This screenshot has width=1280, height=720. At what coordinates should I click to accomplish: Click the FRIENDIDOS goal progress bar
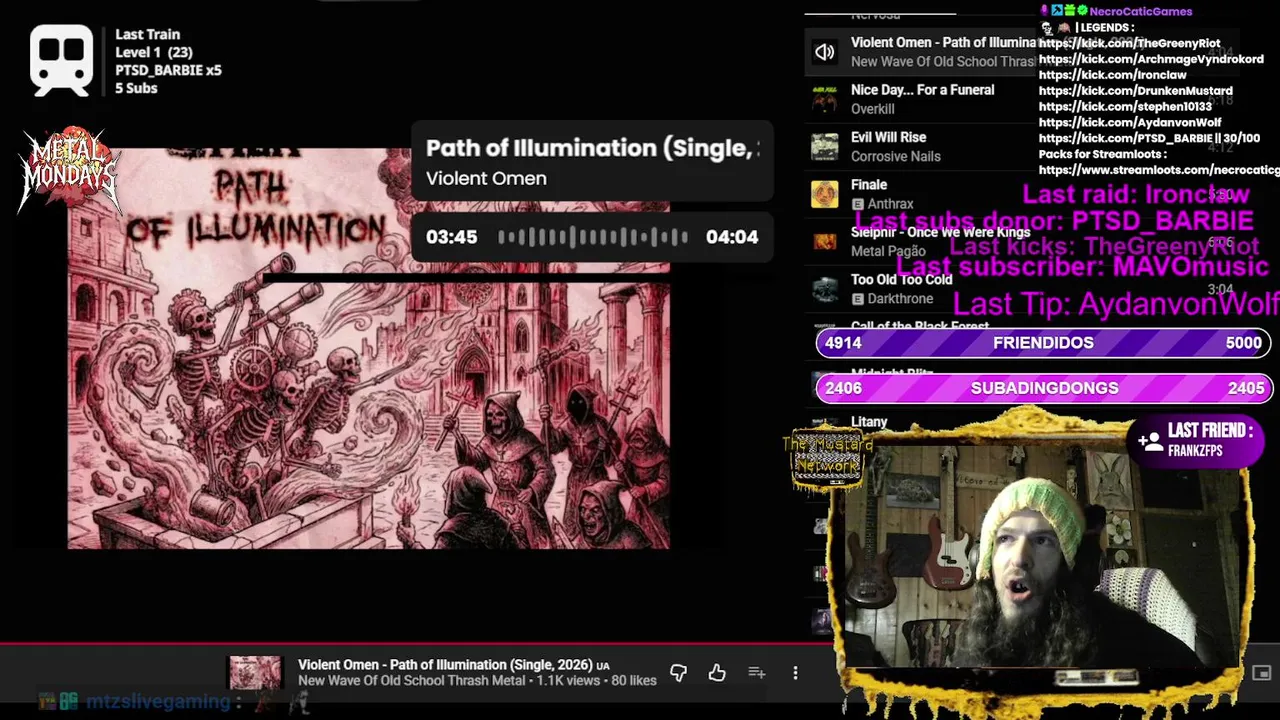[1043, 343]
